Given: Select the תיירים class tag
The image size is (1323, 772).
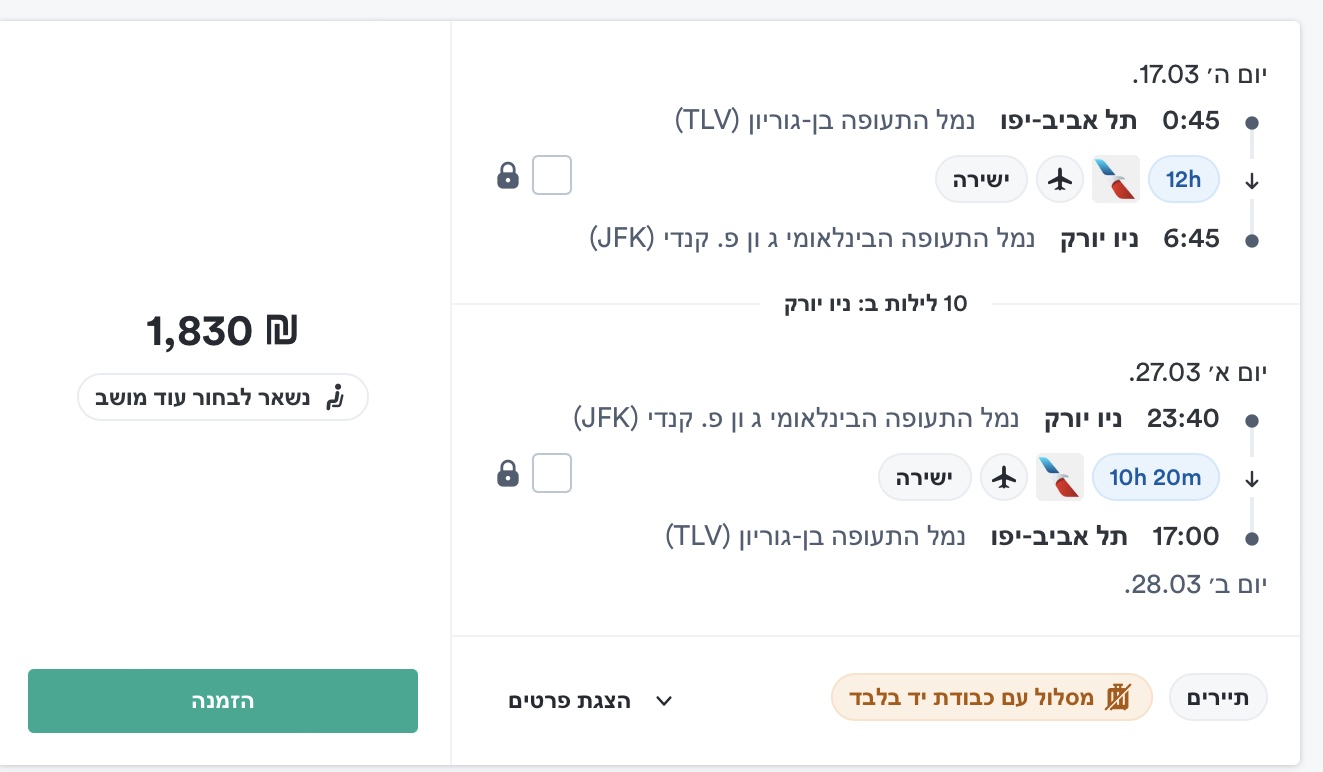Looking at the screenshot, I should tap(1218, 698).
